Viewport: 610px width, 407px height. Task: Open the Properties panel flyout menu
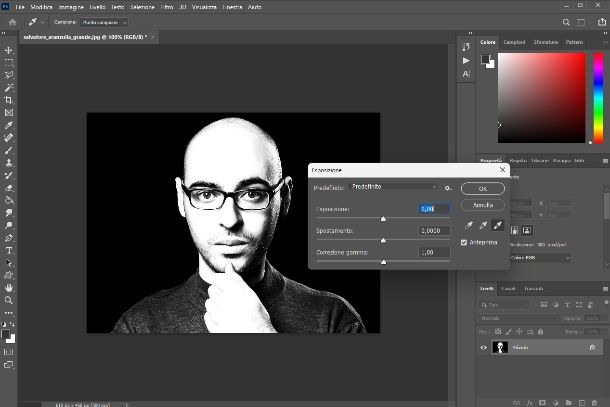[x=605, y=161]
